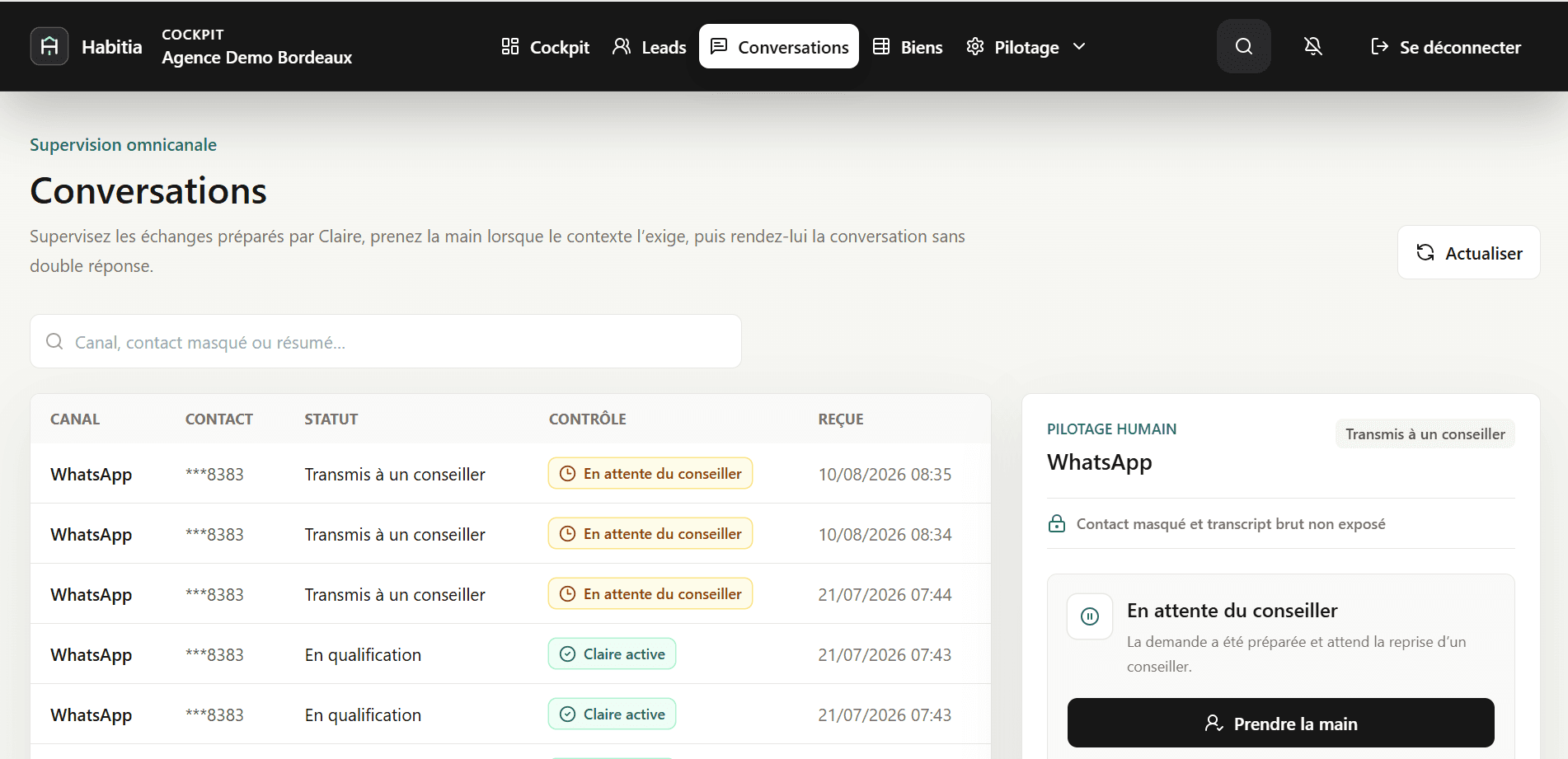Click the clock icon in the 08:35 row badge
This screenshot has height=759, width=1568.
coord(567,473)
